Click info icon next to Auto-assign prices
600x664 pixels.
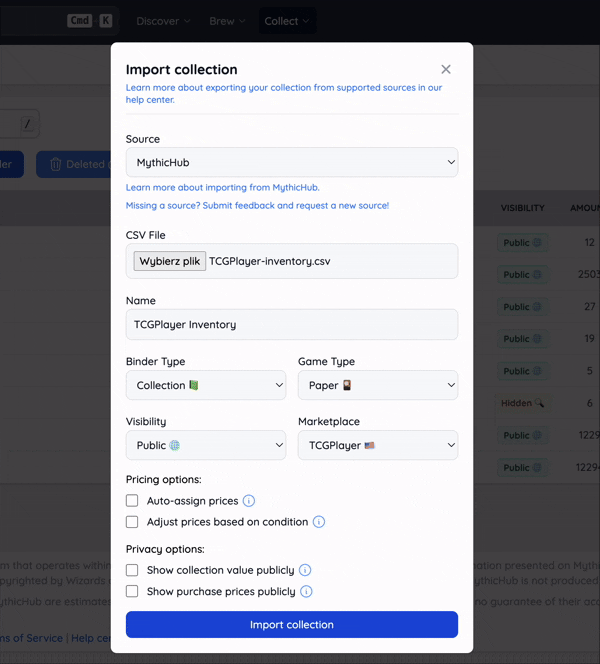pyautogui.click(x=249, y=501)
